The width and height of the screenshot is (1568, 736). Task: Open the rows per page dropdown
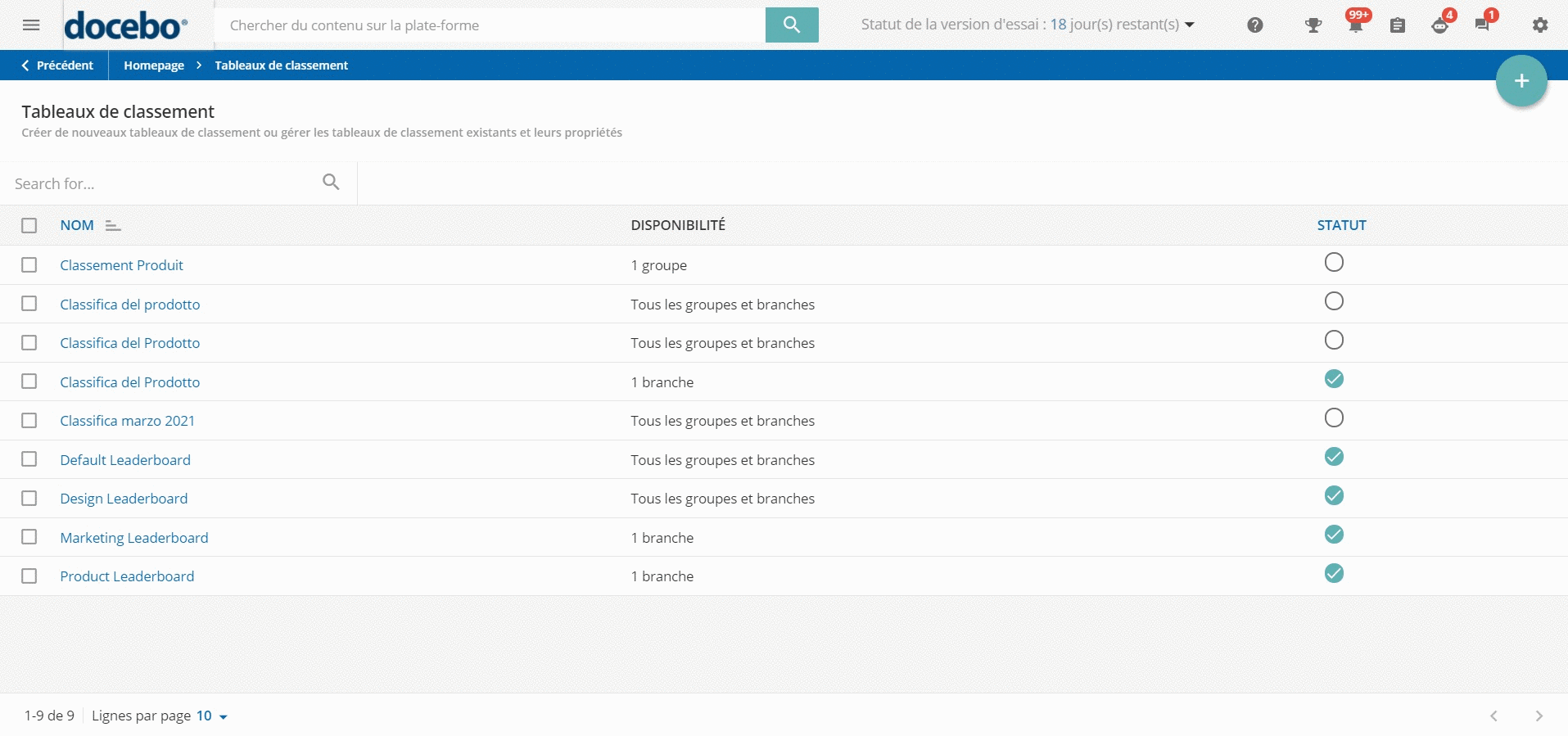(212, 716)
